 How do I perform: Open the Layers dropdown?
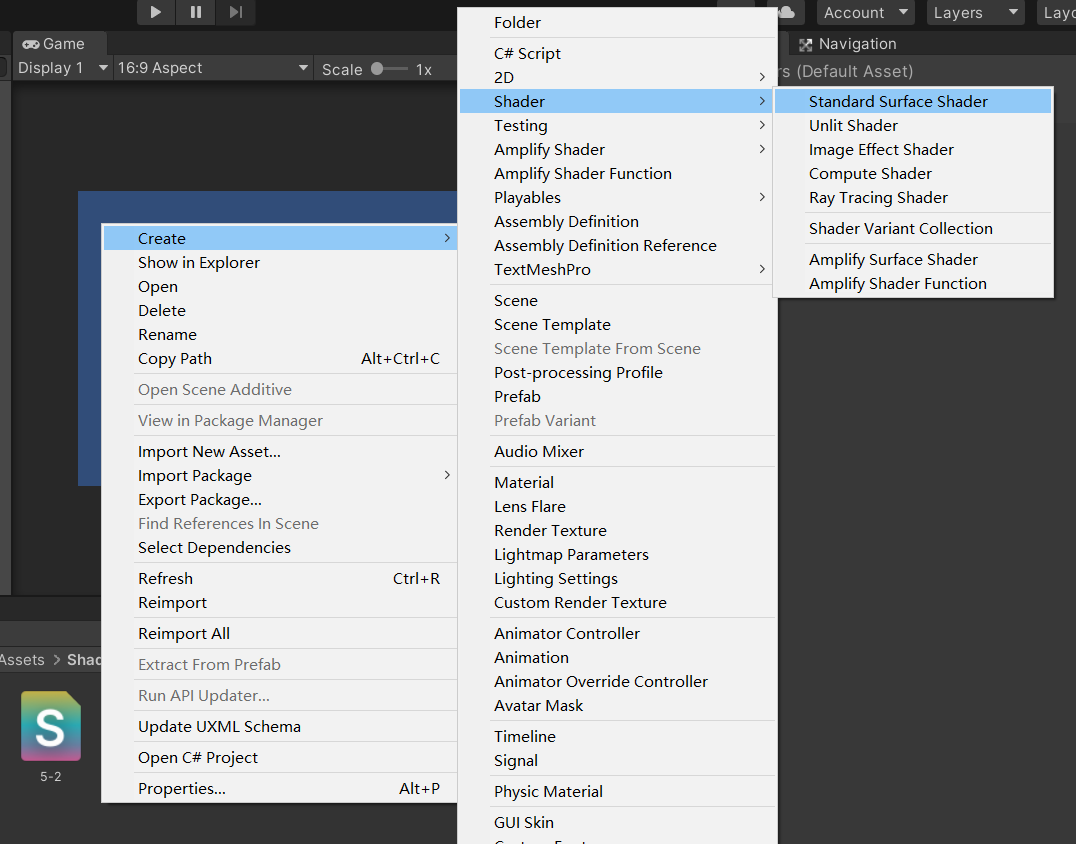(x=974, y=12)
